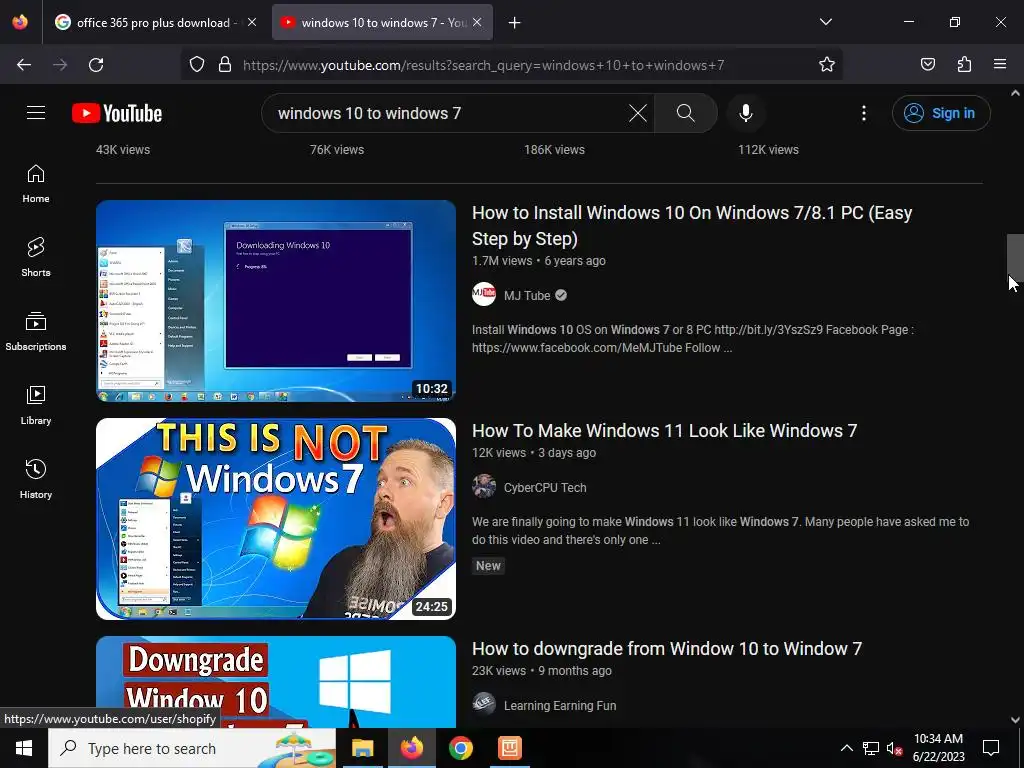
Task: Open the MJ Tube channel name link
Action: coord(527,295)
